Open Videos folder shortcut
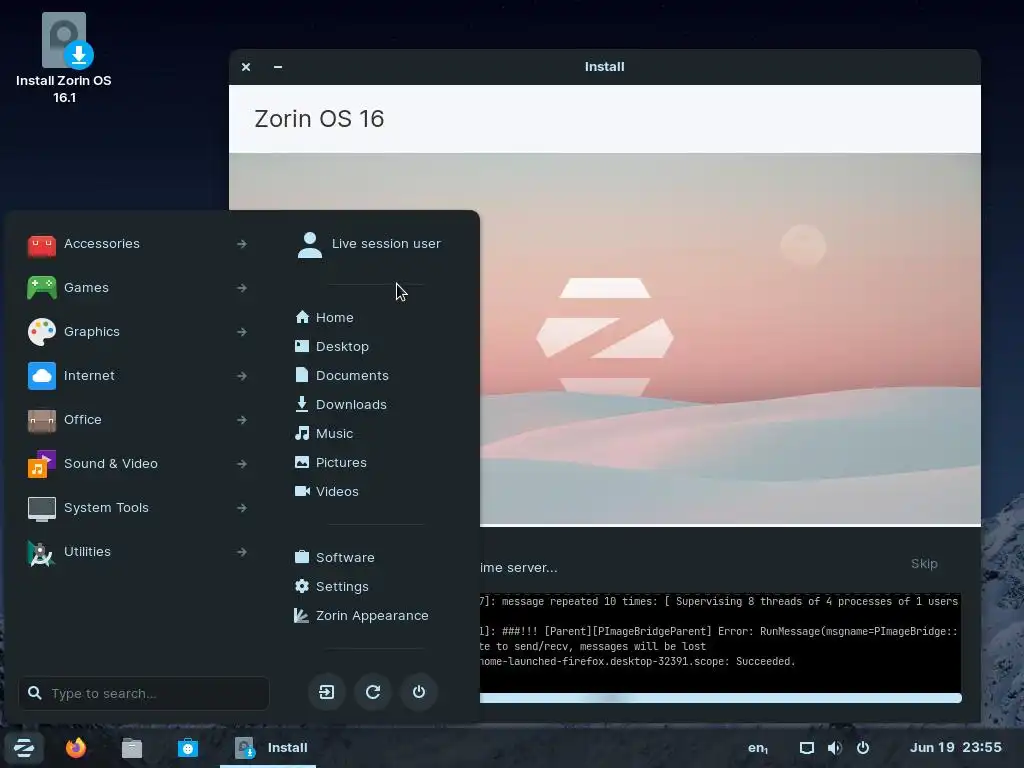Screen dimensions: 1024x768 [327, 491]
